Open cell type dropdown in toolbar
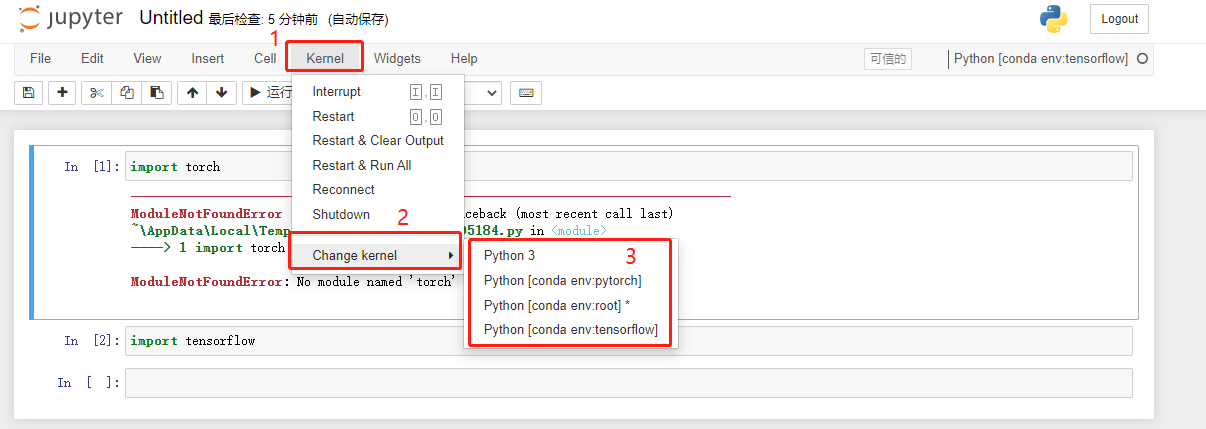This screenshot has width=1206, height=429. coord(482,93)
